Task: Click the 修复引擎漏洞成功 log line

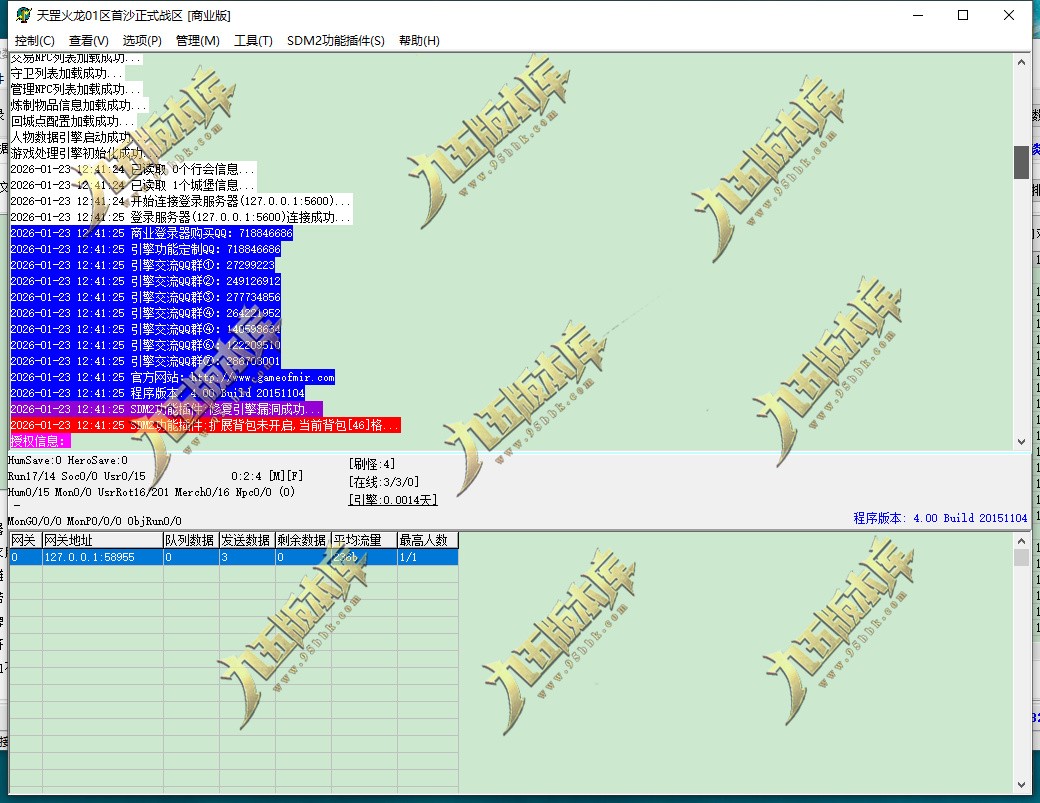Action: pyautogui.click(x=166, y=409)
